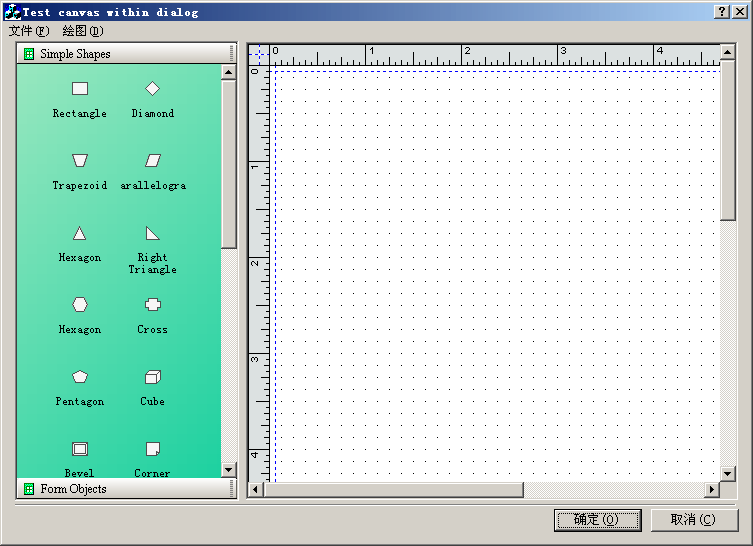Select the Cross shape icon
This screenshot has width=753, height=546.
[x=152, y=305]
